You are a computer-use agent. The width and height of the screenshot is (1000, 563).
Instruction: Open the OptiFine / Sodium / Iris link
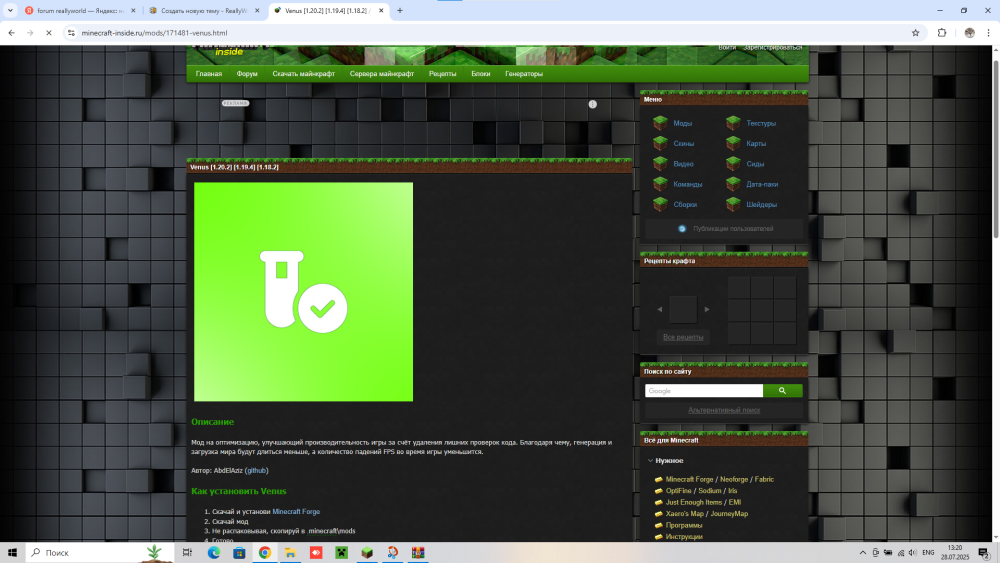(x=701, y=491)
